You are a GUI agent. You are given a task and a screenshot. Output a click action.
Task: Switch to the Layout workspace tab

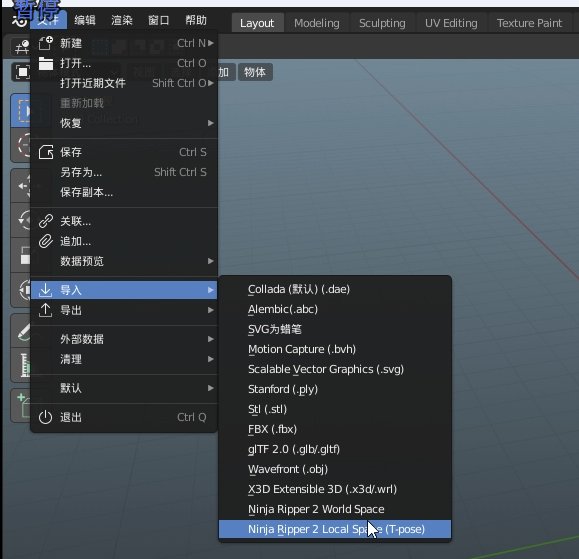click(x=257, y=23)
